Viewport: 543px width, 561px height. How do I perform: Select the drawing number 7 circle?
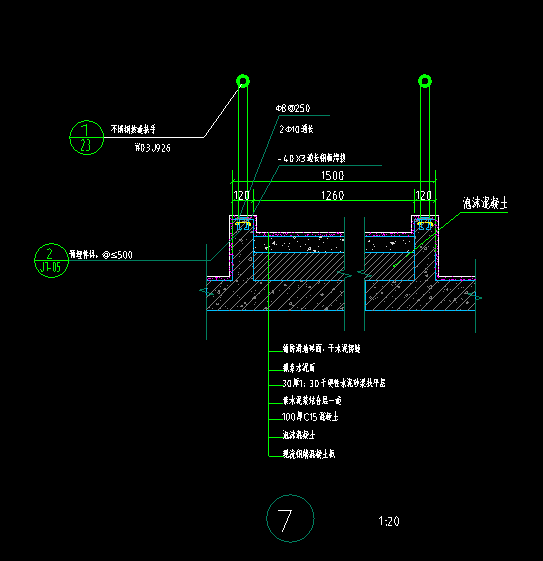tap(290, 518)
